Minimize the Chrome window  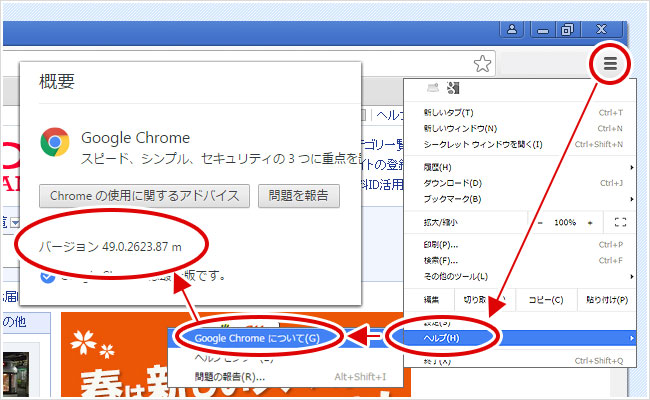pos(543,30)
